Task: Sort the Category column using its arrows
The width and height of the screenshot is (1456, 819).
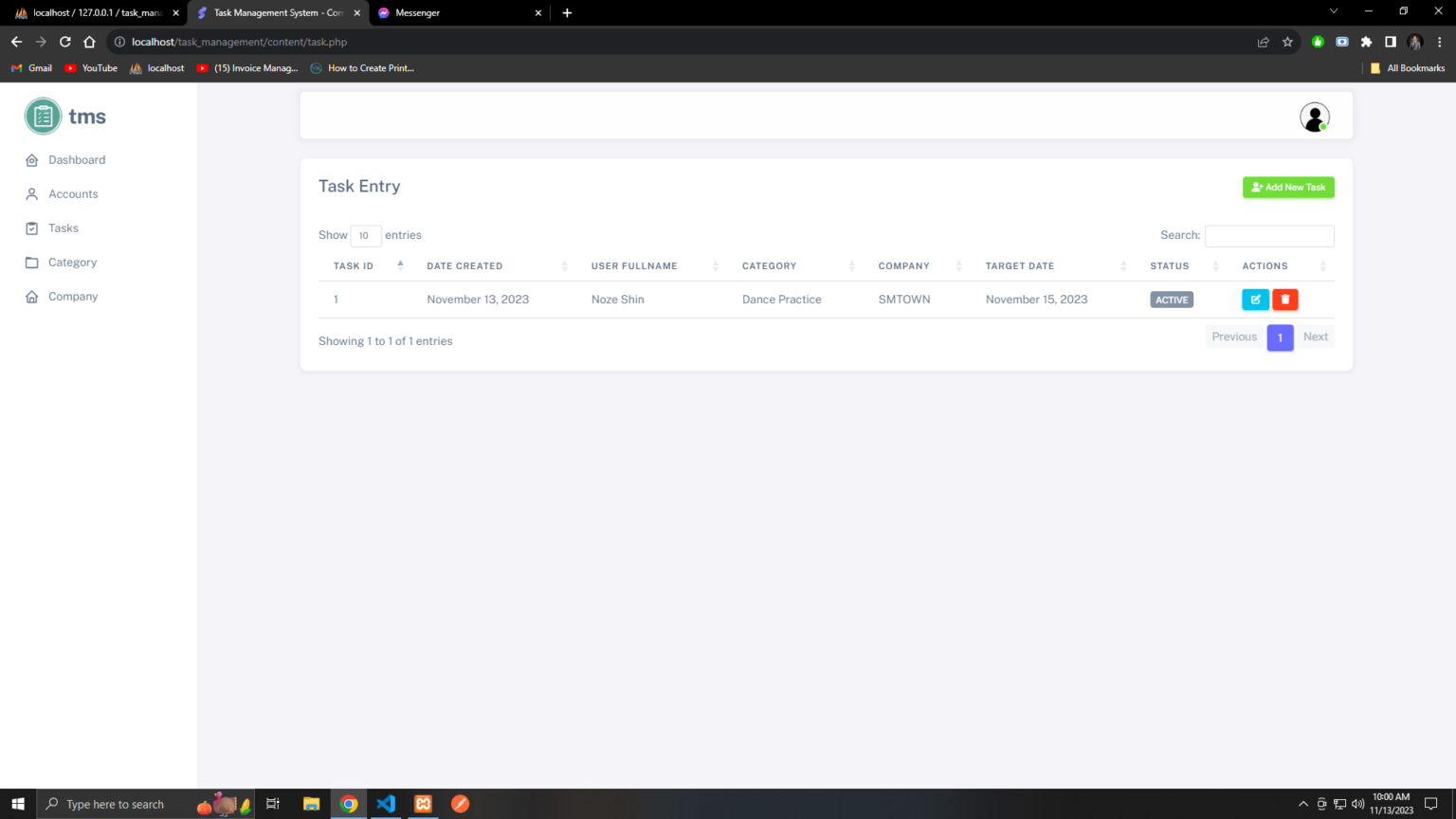Action: pos(851,265)
